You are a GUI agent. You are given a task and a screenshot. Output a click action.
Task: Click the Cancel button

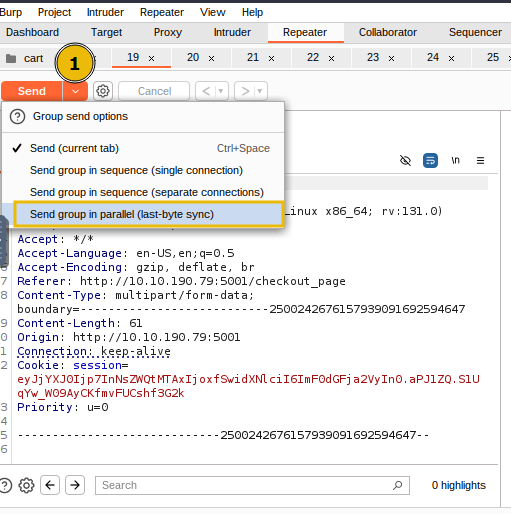[154, 91]
